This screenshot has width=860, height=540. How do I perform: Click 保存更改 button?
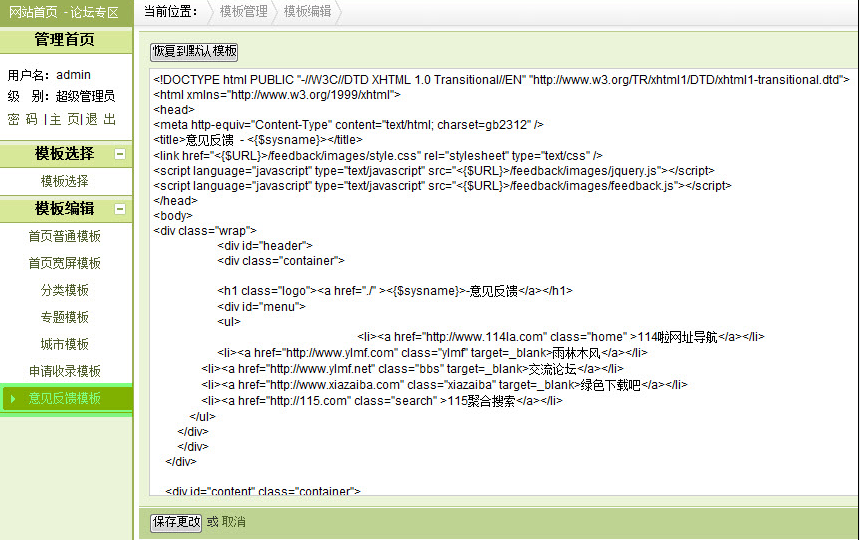[176, 522]
